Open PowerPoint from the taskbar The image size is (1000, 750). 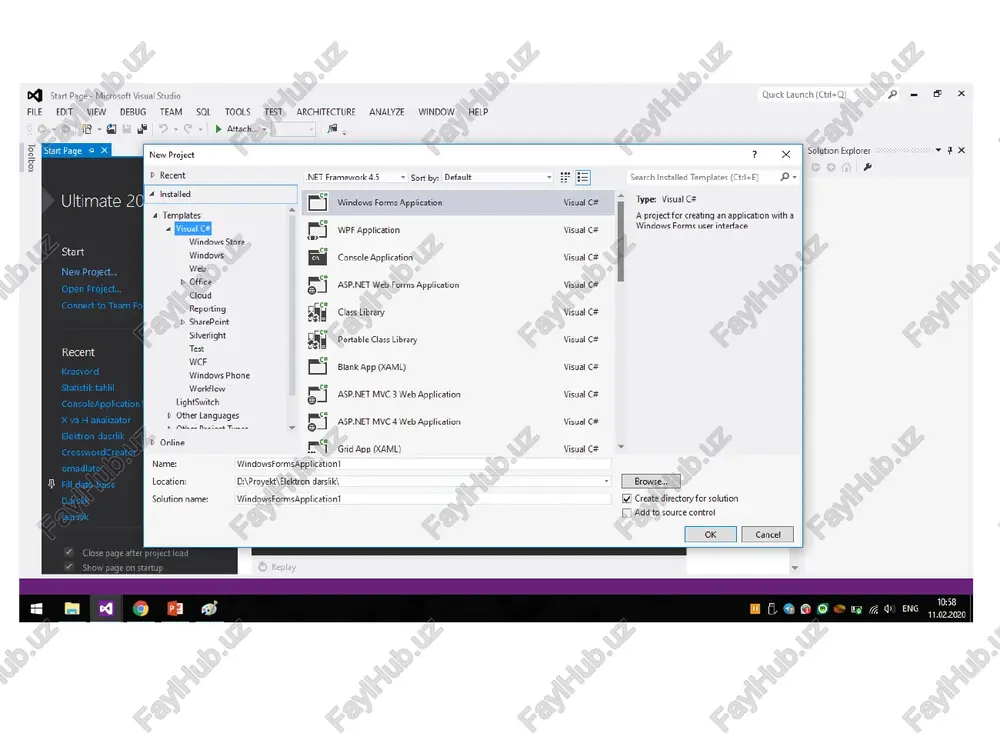point(175,609)
